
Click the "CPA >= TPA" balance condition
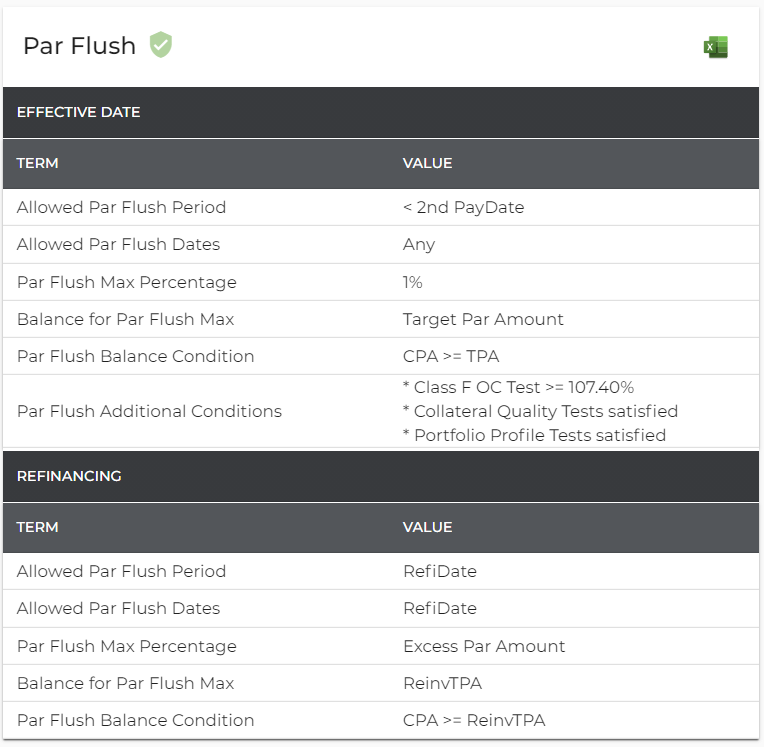pos(452,356)
